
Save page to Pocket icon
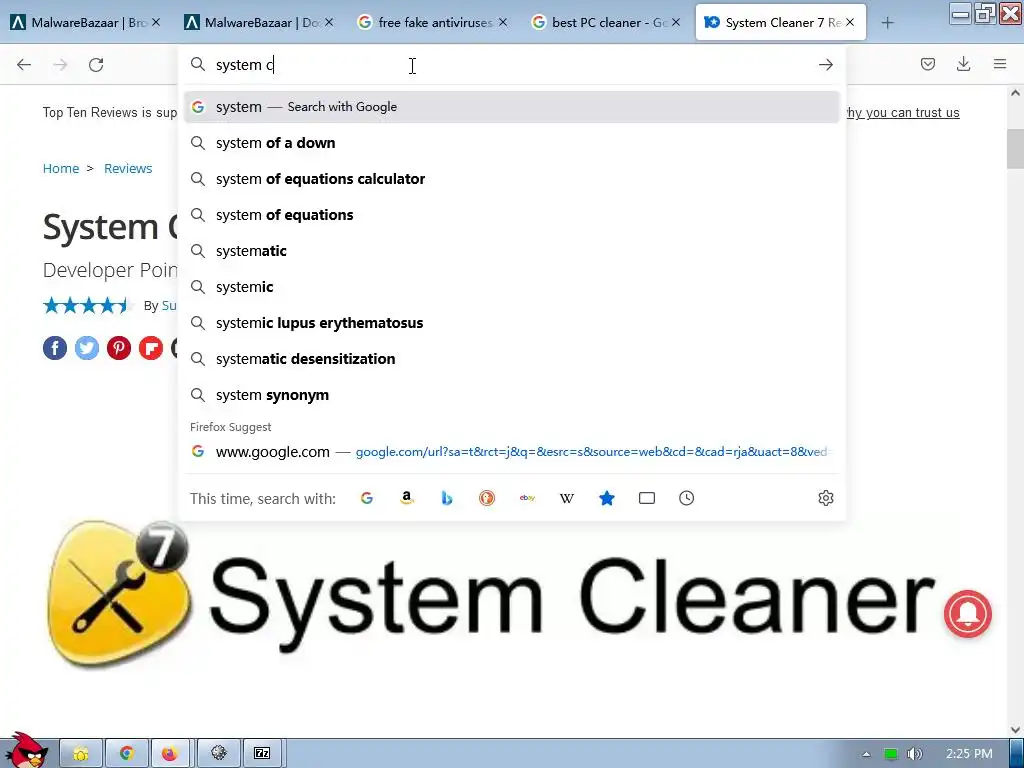(x=927, y=64)
